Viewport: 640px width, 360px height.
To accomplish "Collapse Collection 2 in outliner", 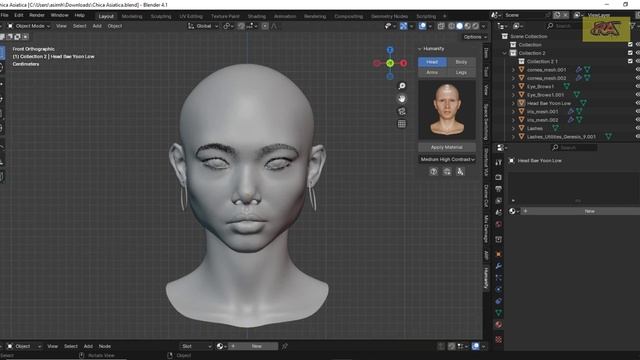I will [504, 53].
